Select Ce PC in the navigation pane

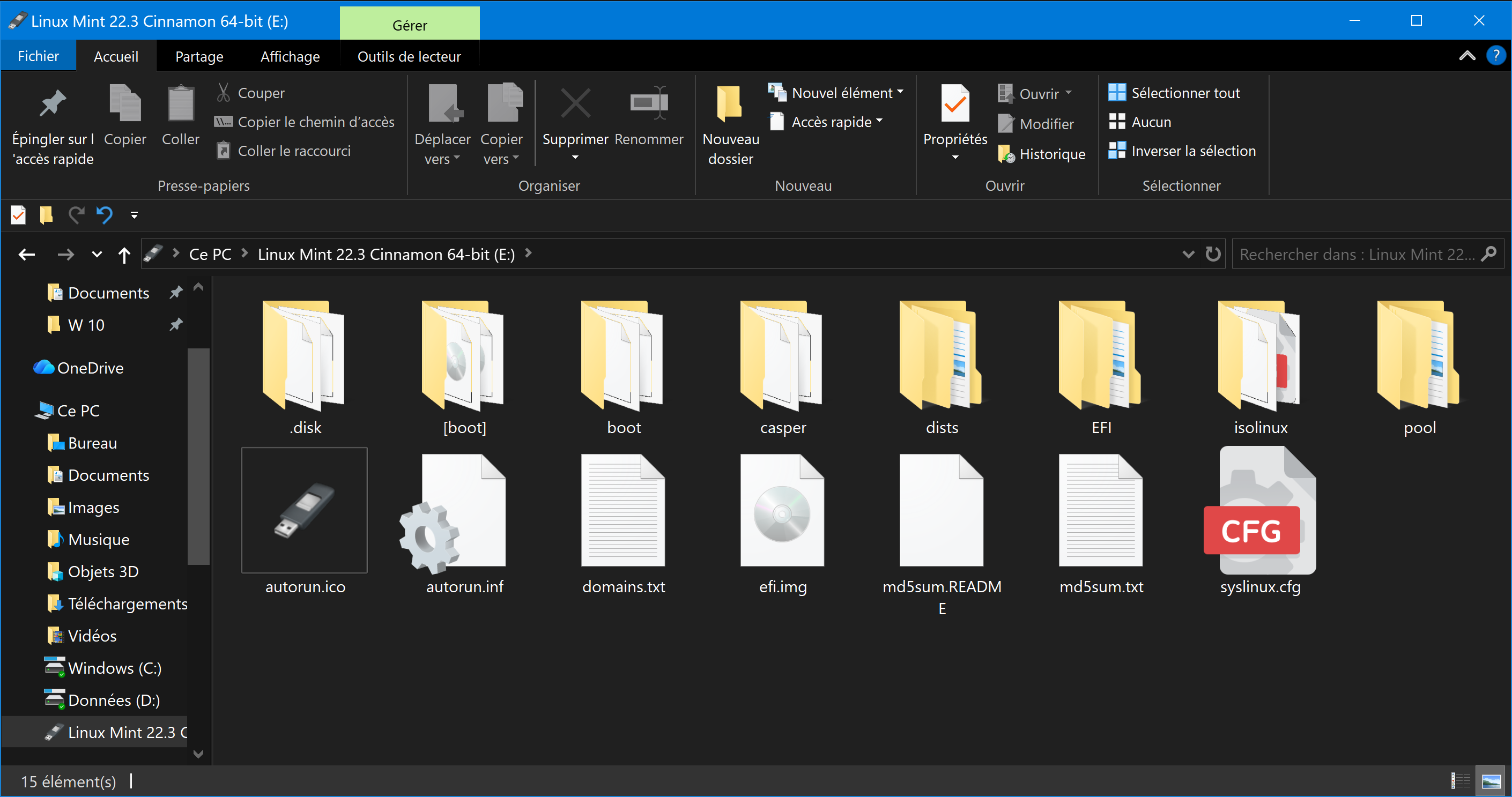tap(67, 410)
